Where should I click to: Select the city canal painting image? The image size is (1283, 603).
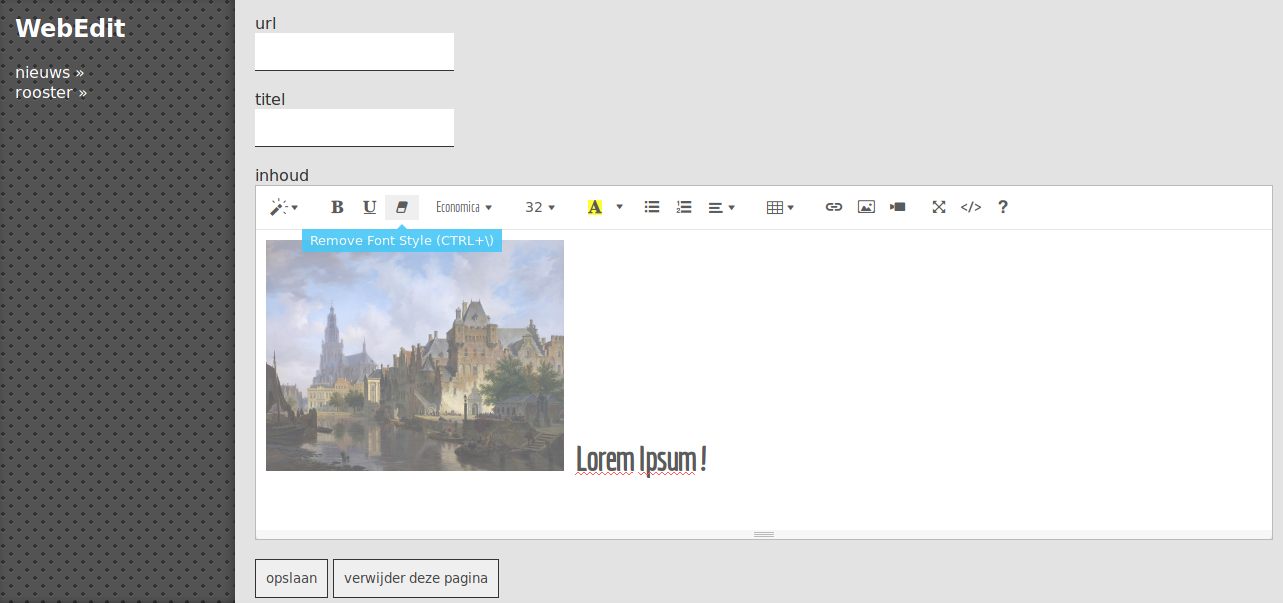(x=415, y=355)
